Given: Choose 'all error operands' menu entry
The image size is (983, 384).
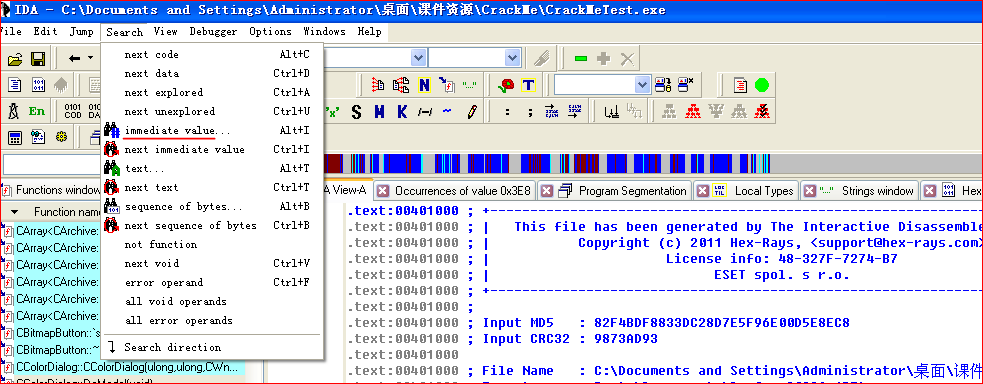Looking at the screenshot, I should 212,321.
